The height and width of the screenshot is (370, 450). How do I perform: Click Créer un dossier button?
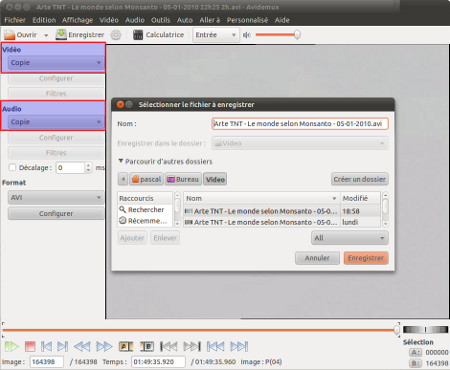click(360, 179)
